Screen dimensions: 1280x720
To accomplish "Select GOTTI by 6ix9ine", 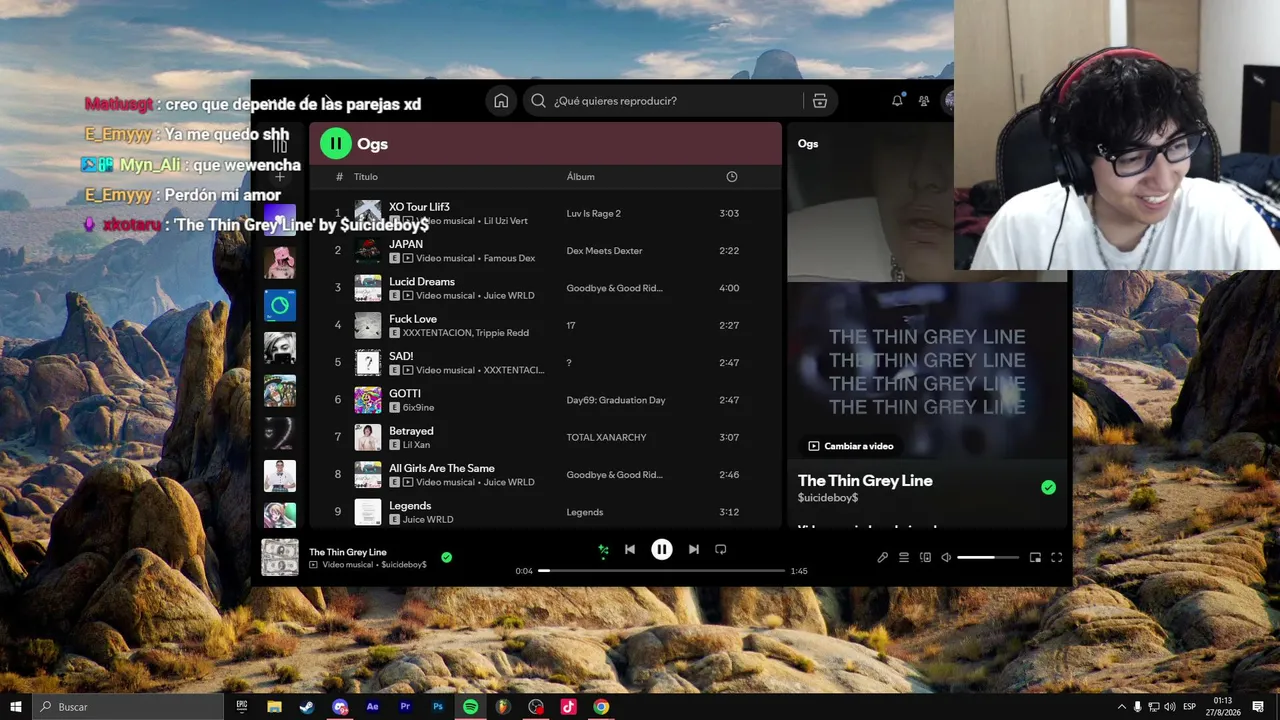I will tap(546, 400).
